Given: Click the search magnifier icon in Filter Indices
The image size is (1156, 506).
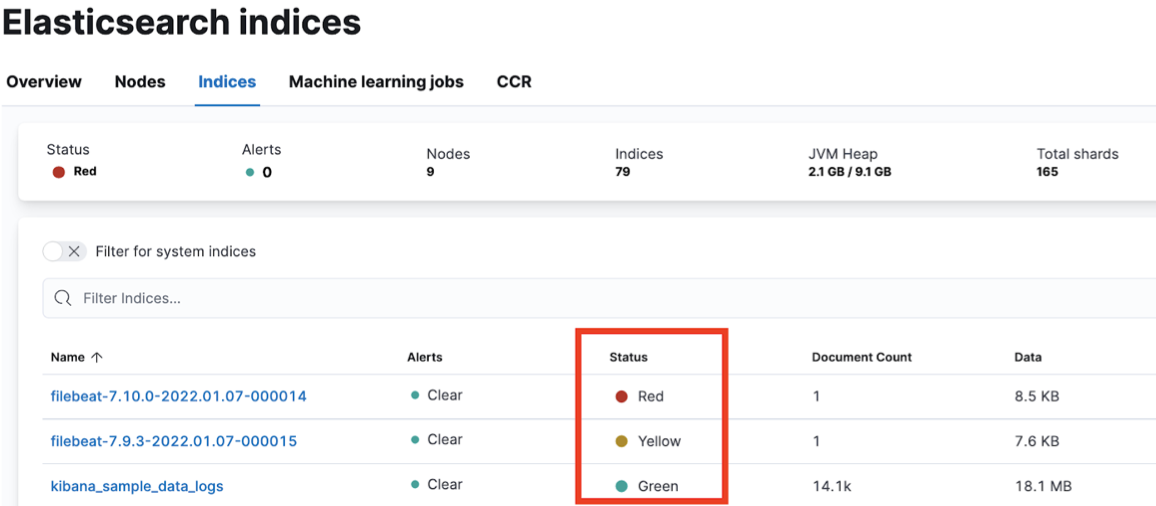Looking at the screenshot, I should (x=63, y=298).
